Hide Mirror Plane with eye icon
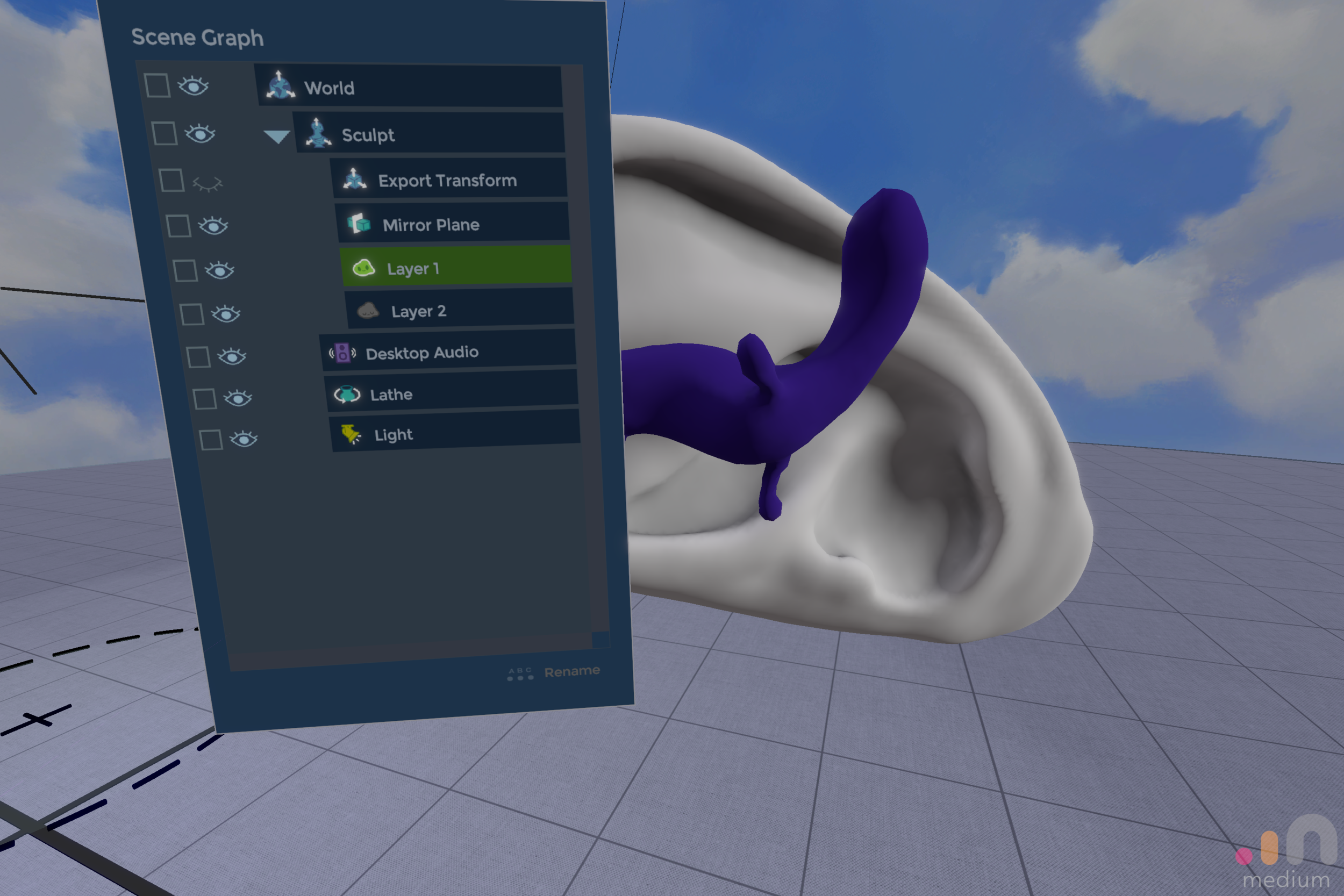This screenshot has height=896, width=1344. click(213, 226)
